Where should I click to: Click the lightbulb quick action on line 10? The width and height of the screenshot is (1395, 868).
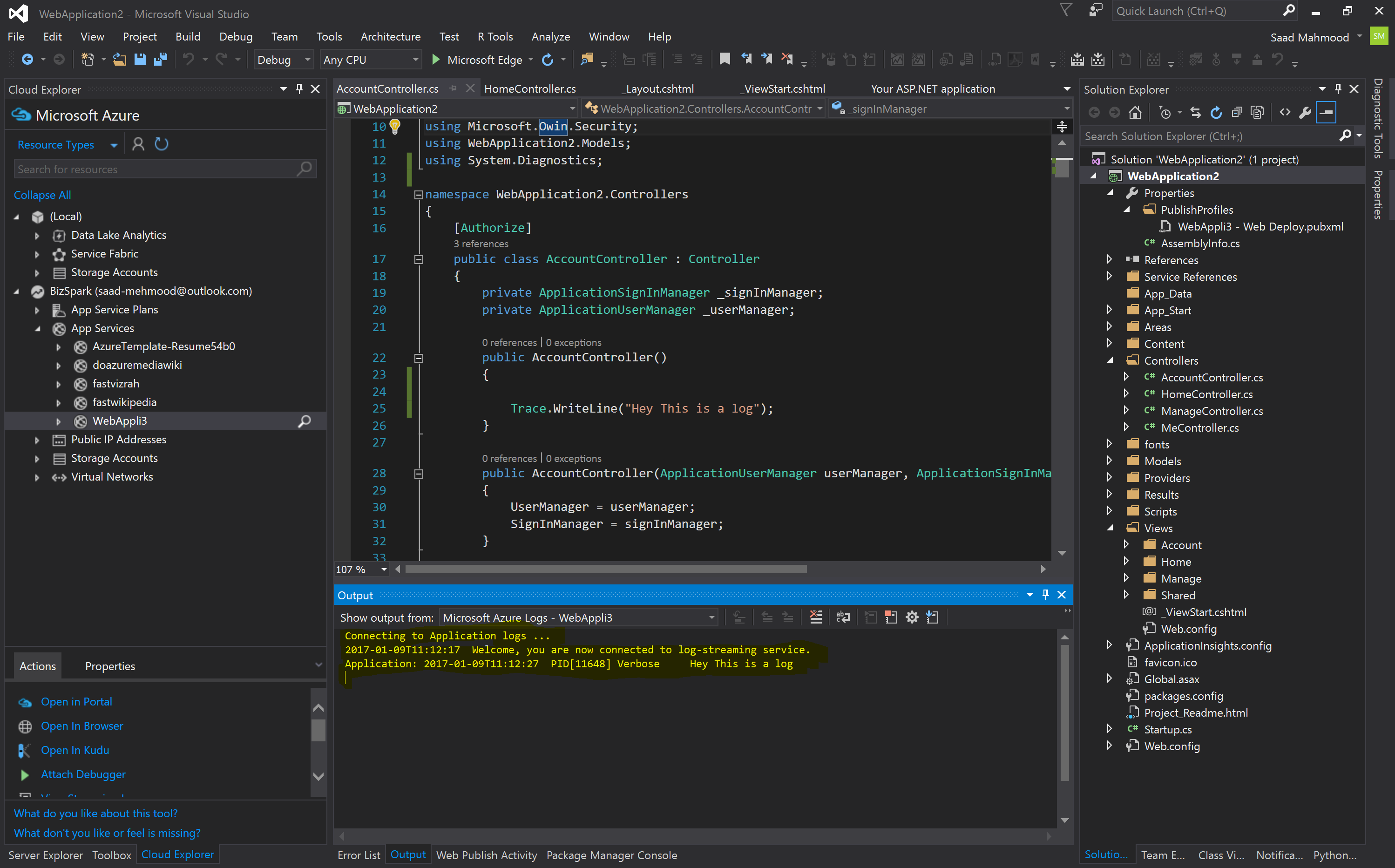tap(395, 126)
